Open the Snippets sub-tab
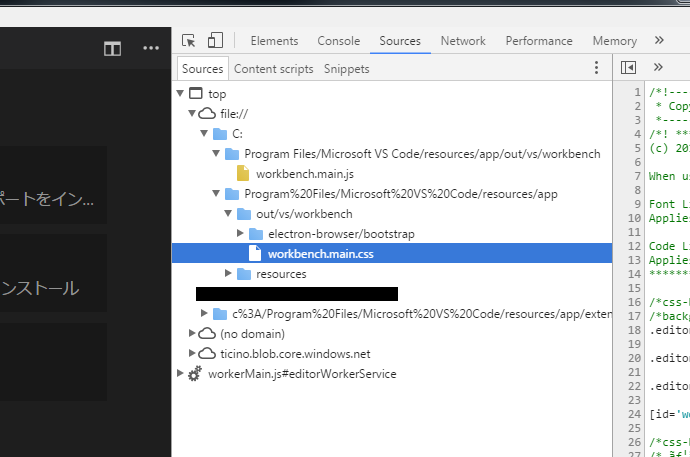 click(x=346, y=69)
